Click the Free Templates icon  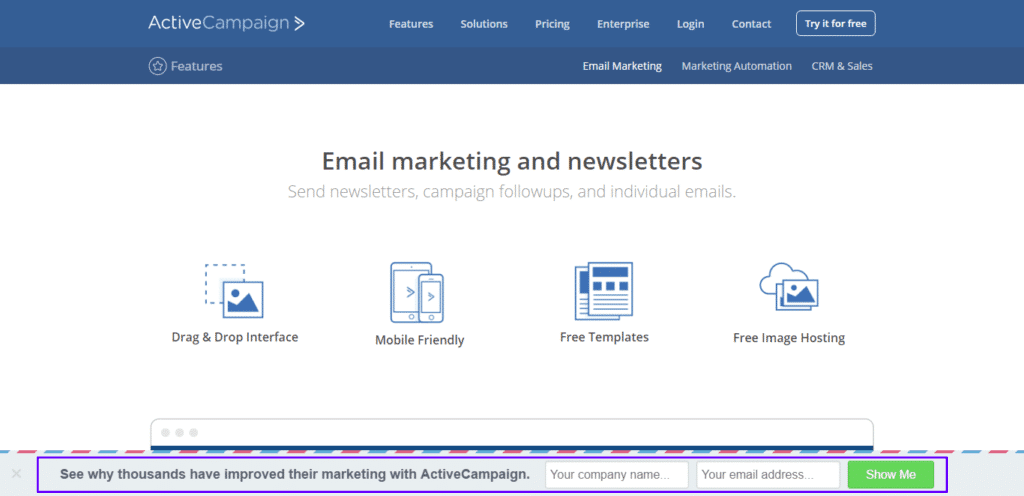coord(603,291)
